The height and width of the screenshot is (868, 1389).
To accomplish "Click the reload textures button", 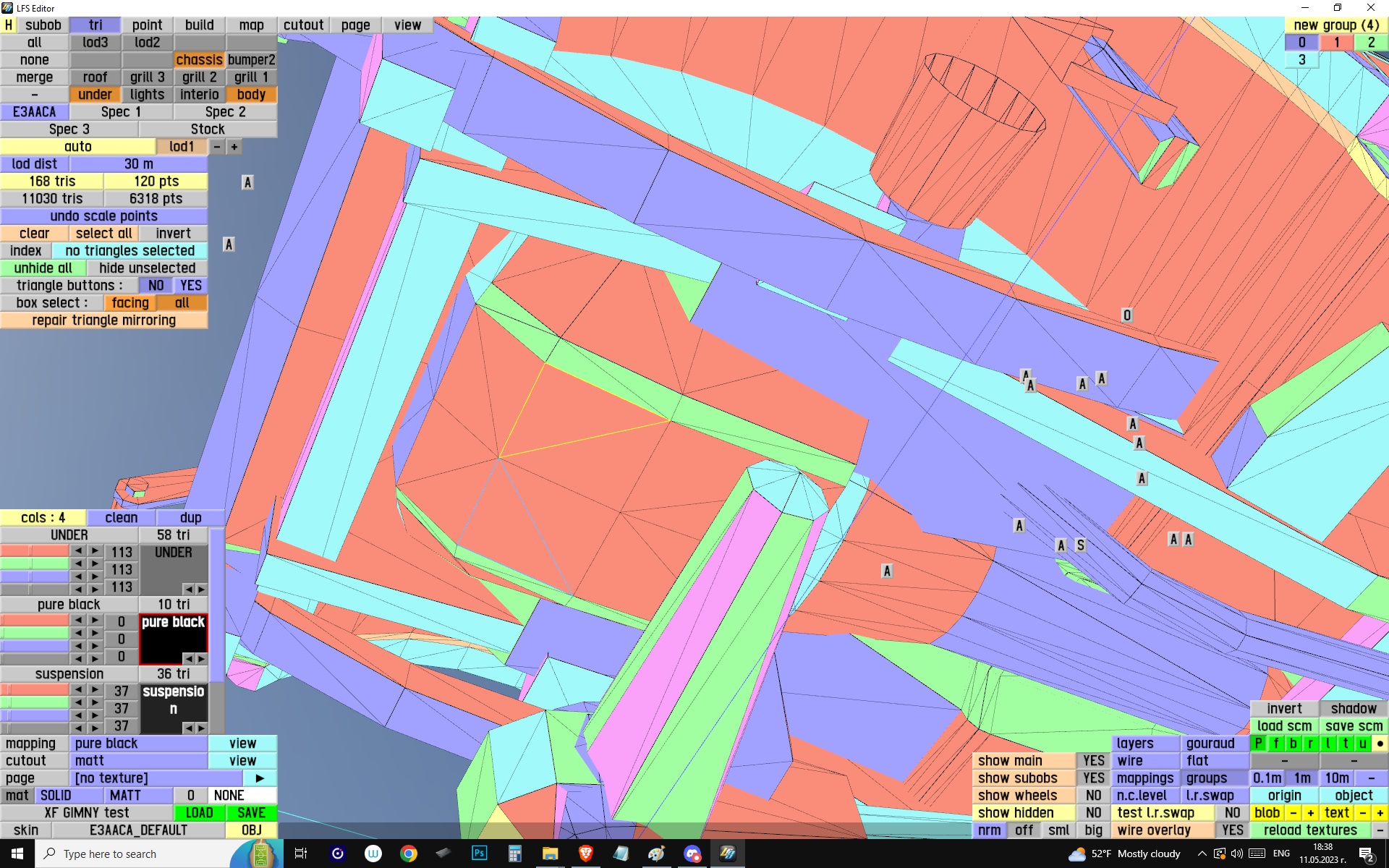I will [x=1309, y=830].
